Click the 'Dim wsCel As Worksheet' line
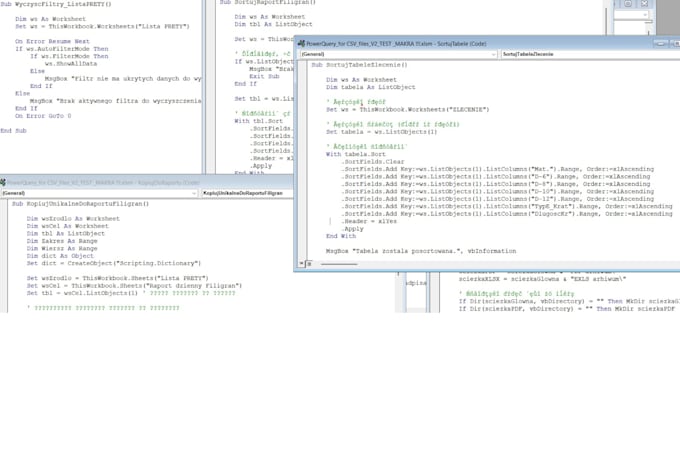The width and height of the screenshot is (680, 459). [x=68, y=226]
